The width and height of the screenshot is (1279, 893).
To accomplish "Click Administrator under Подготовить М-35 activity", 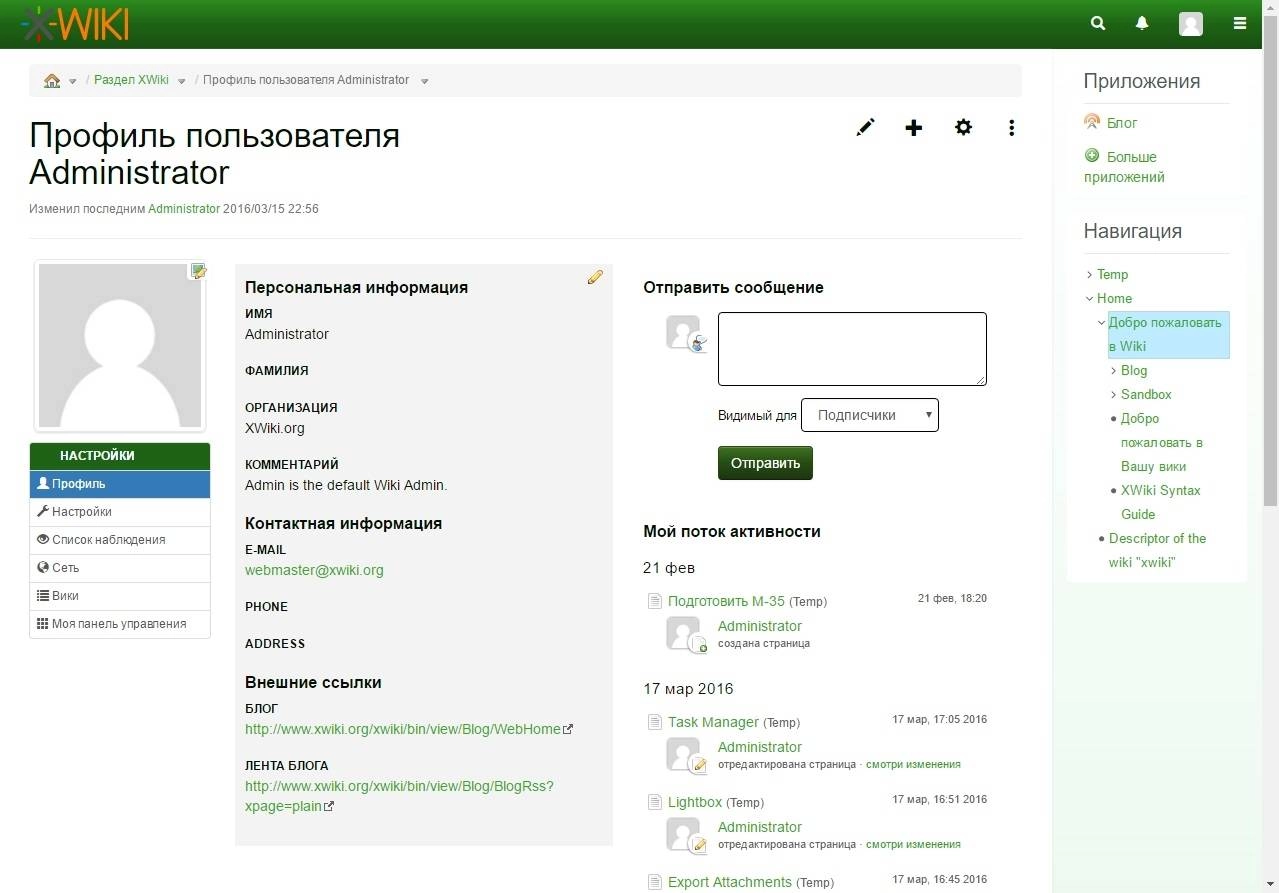I will [x=760, y=626].
